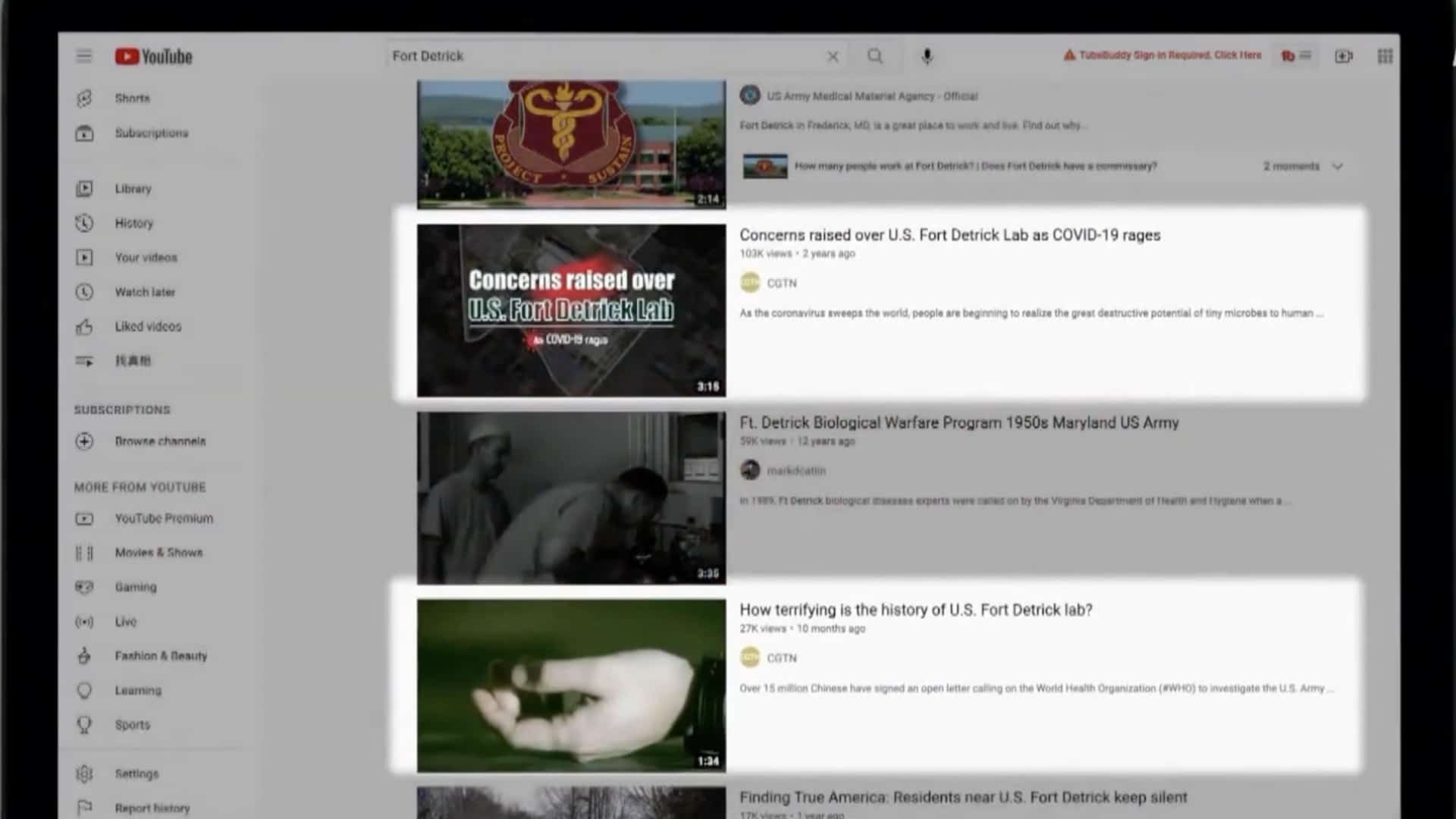Open the YouTube apps grid
Screen dimensions: 1456x819
[1385, 57]
